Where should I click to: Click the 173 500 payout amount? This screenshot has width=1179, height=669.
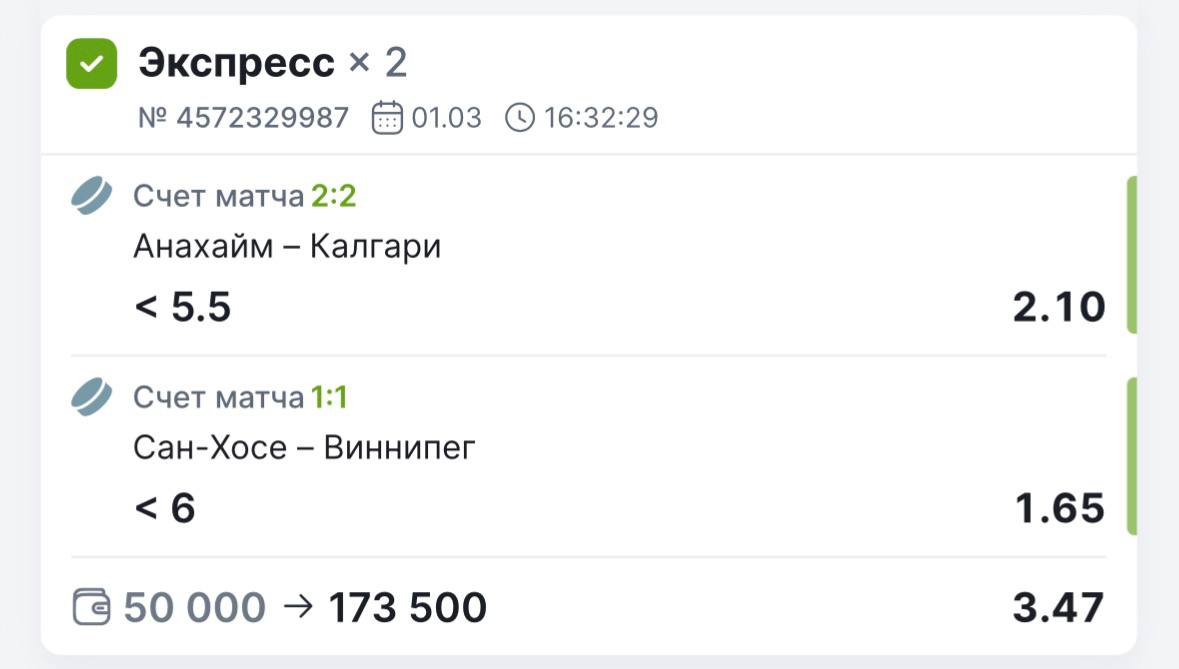point(408,608)
